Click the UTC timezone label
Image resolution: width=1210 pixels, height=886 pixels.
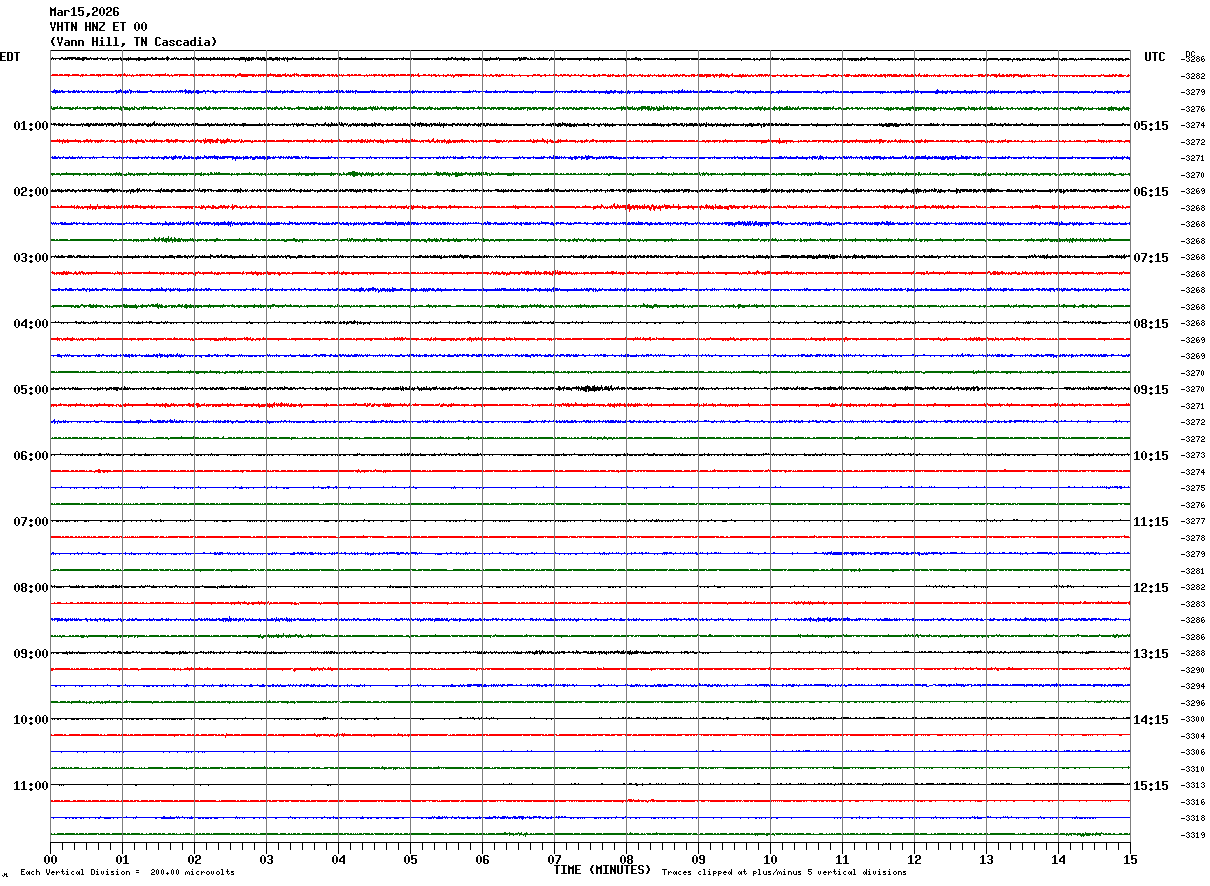(x=1155, y=57)
